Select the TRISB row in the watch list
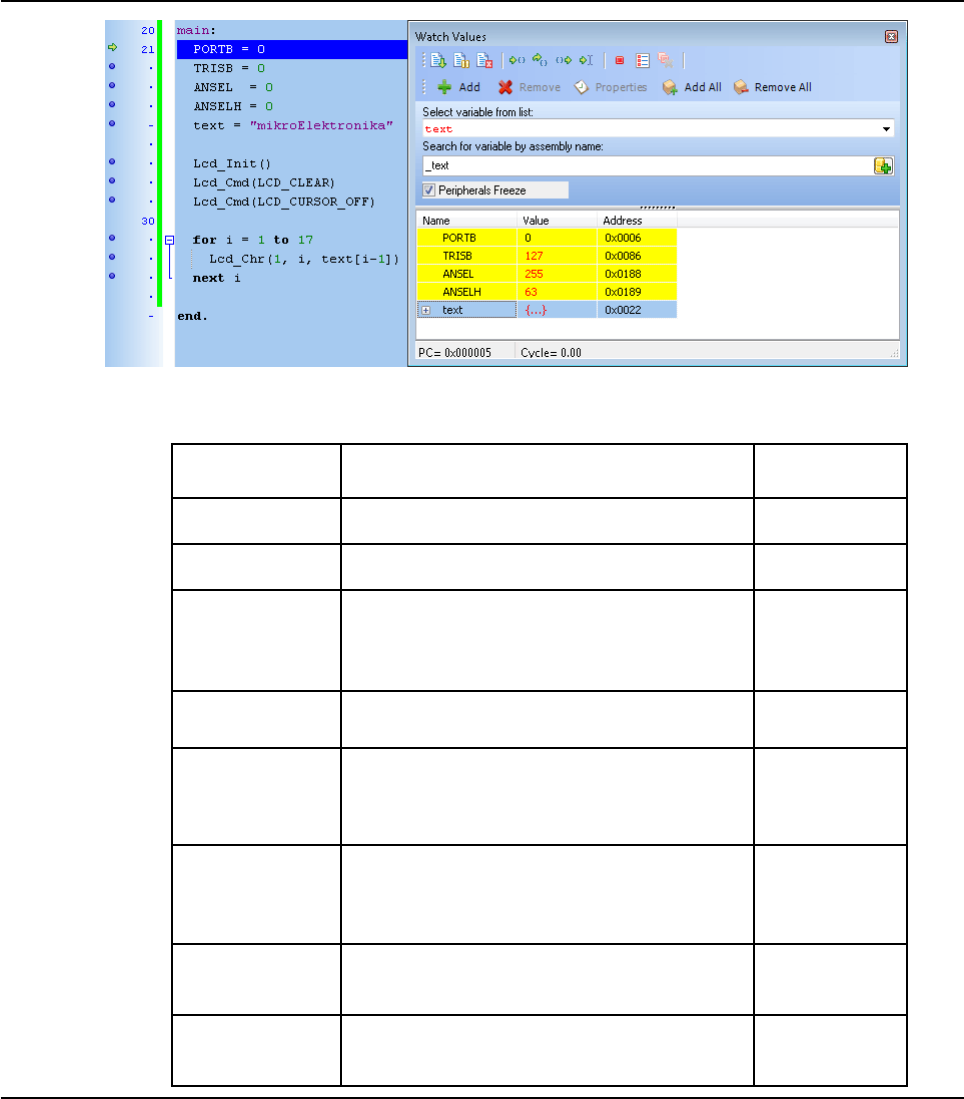964x1099 pixels. pos(547,256)
